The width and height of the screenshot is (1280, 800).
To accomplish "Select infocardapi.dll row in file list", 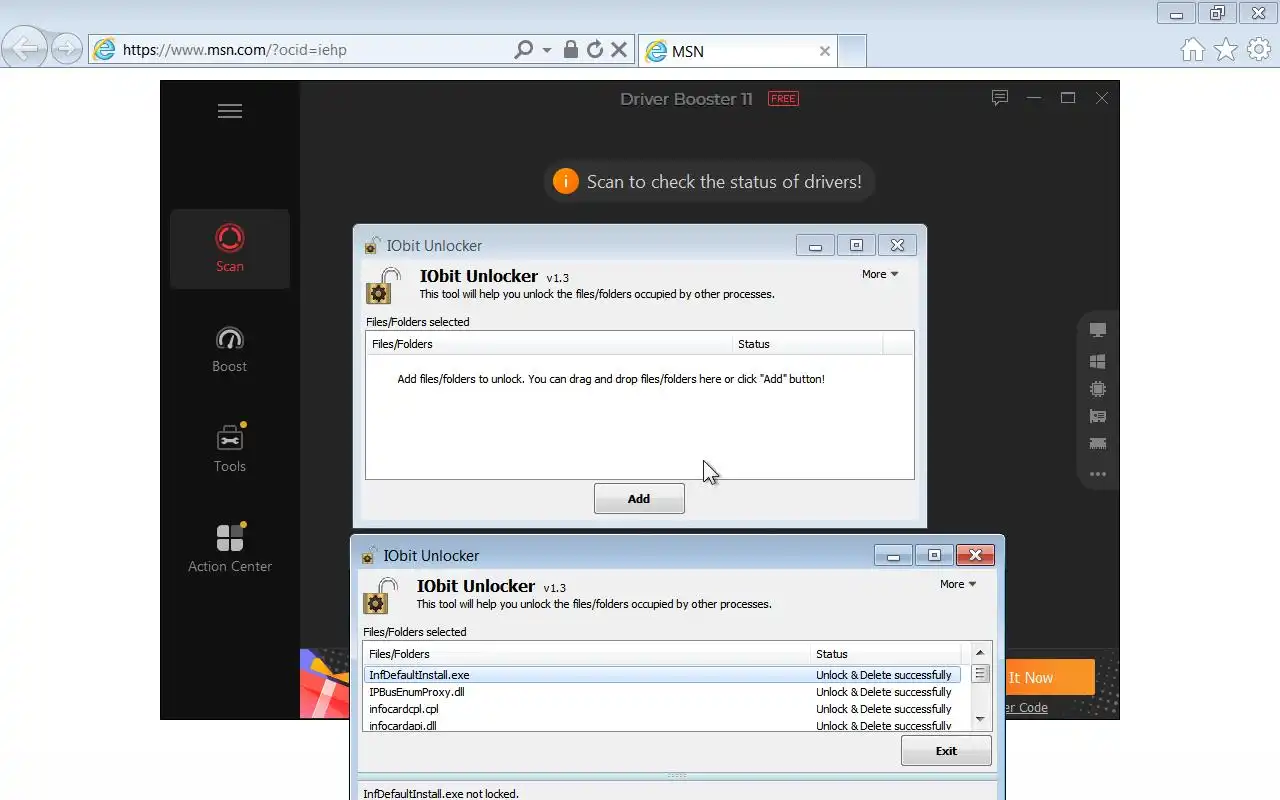I will tap(662, 725).
